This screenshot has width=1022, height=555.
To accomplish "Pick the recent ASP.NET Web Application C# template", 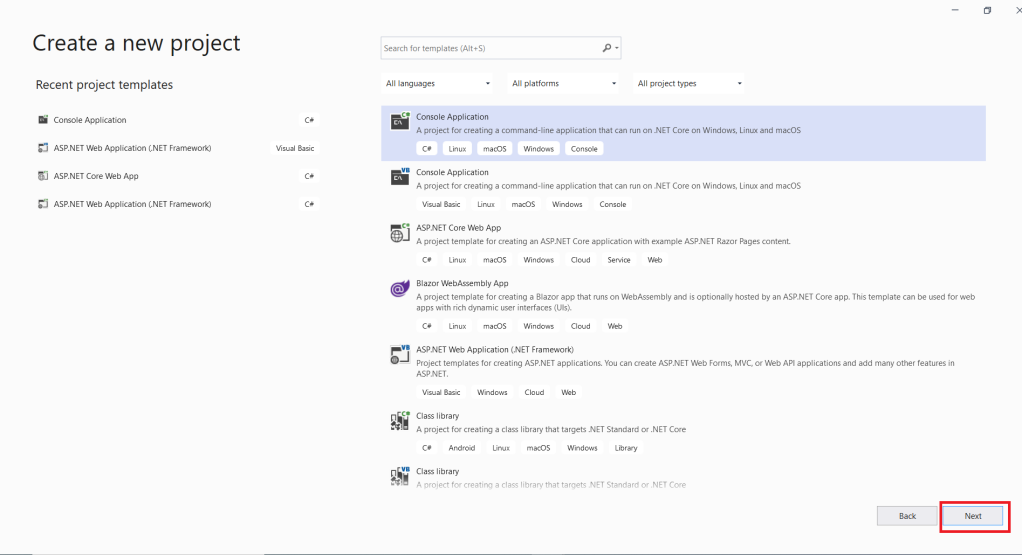I will tap(132, 204).
